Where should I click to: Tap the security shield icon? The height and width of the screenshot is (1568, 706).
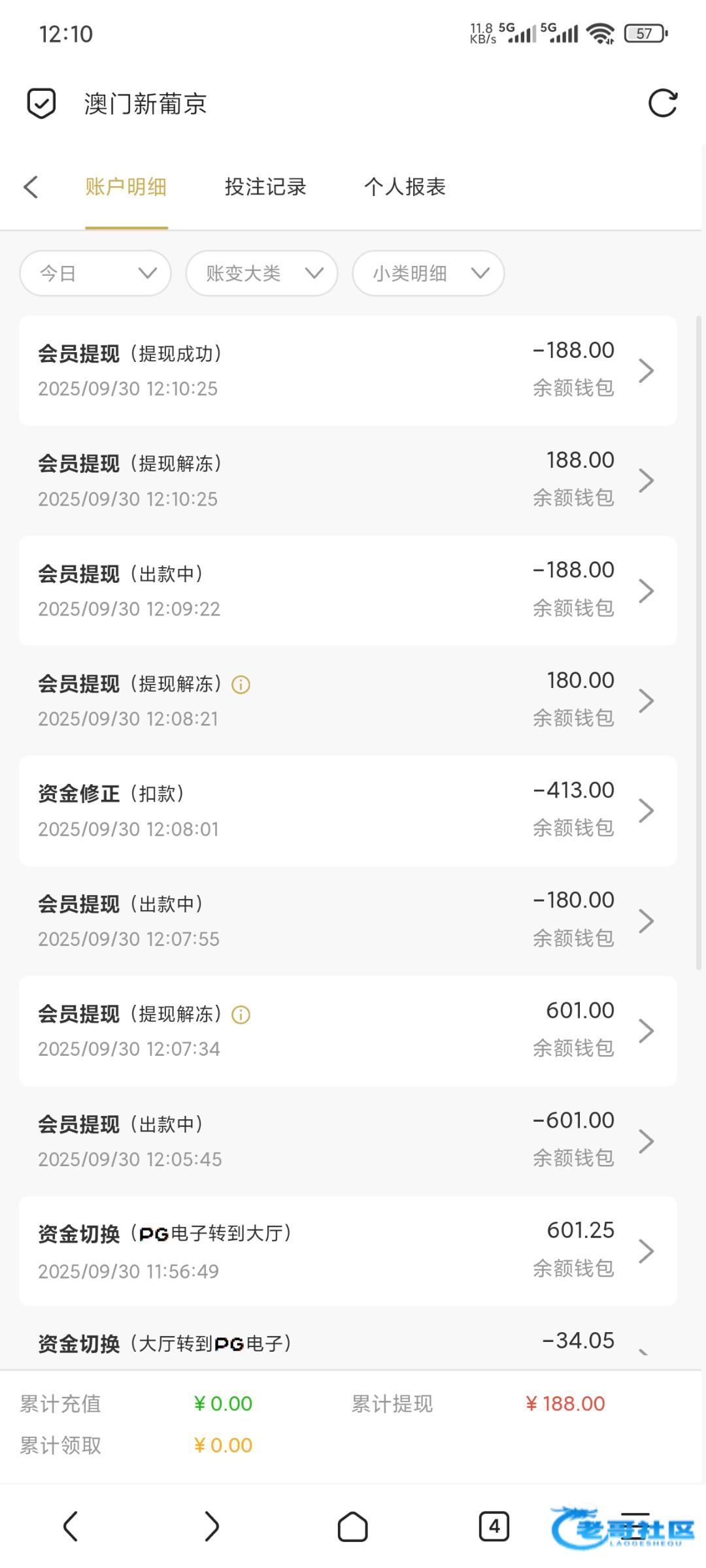(41, 104)
